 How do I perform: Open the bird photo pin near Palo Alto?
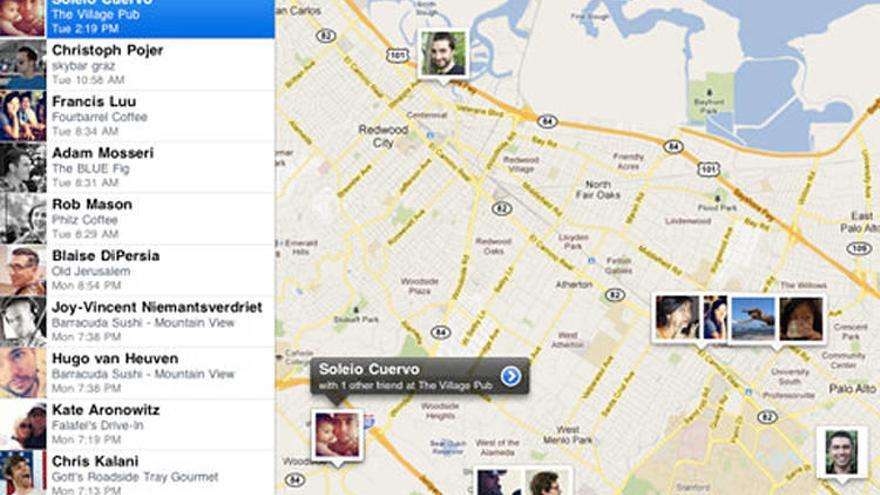753,318
